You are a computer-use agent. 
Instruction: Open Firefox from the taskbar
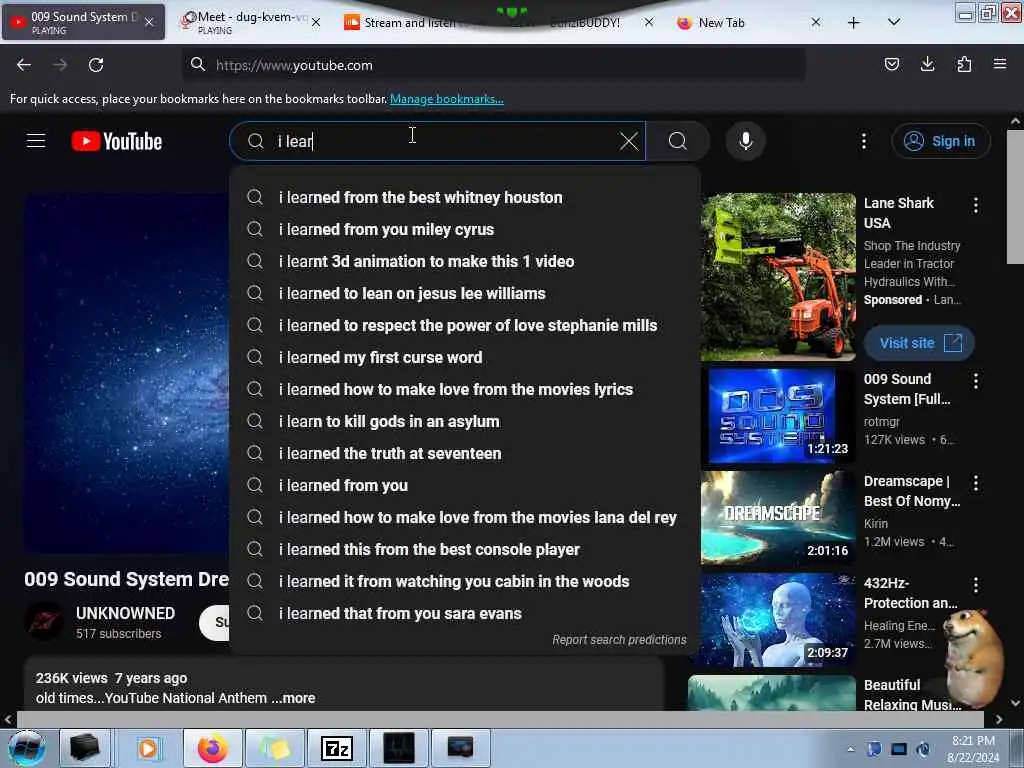pyautogui.click(x=213, y=748)
